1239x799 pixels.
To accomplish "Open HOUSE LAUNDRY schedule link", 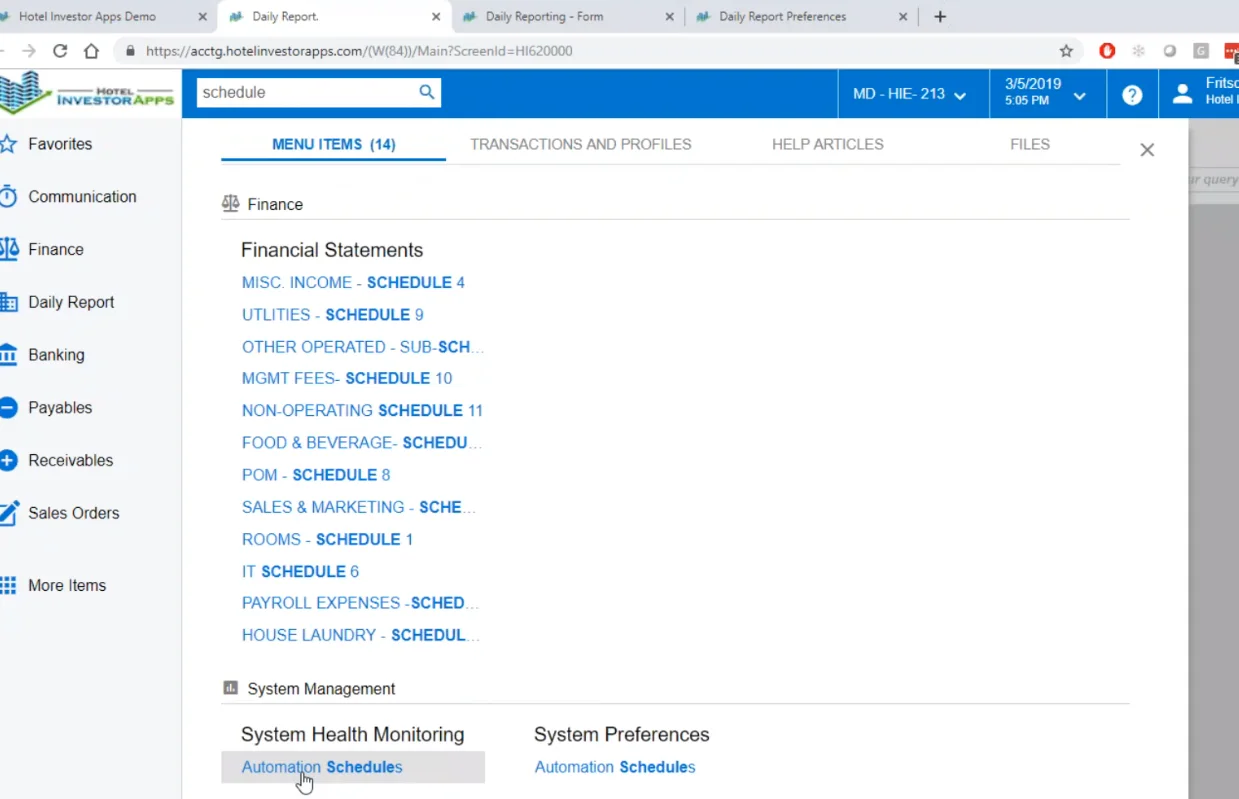I will pos(361,635).
